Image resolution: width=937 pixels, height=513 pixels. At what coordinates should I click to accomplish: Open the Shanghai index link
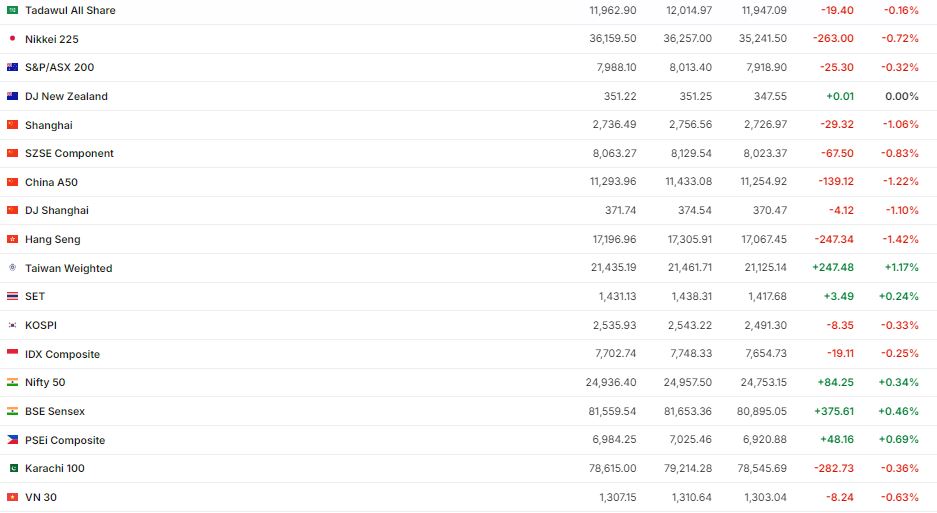[x=49, y=125]
